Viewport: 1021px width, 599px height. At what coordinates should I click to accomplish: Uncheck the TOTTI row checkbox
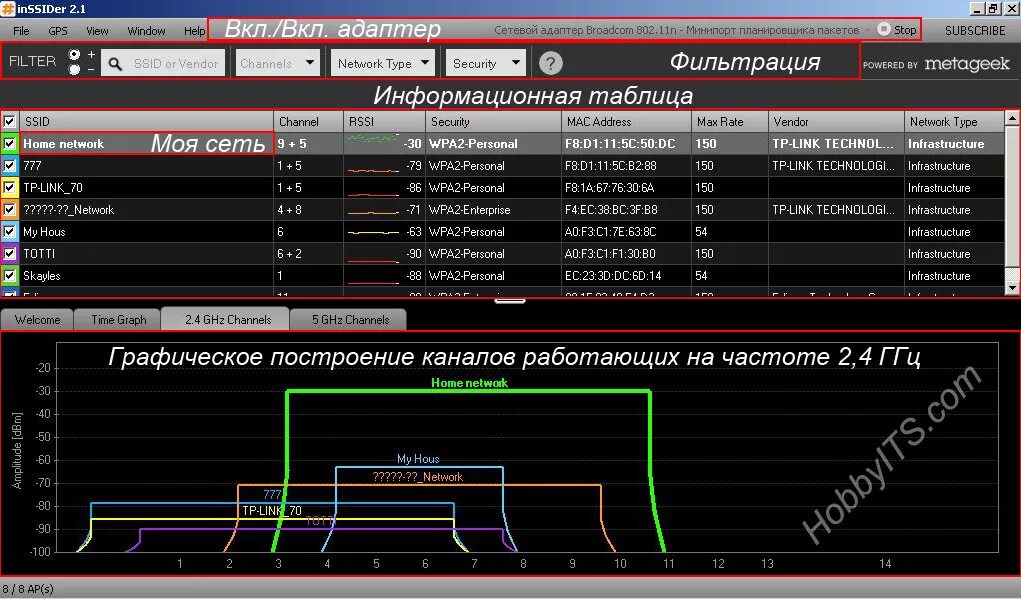[x=9, y=254]
